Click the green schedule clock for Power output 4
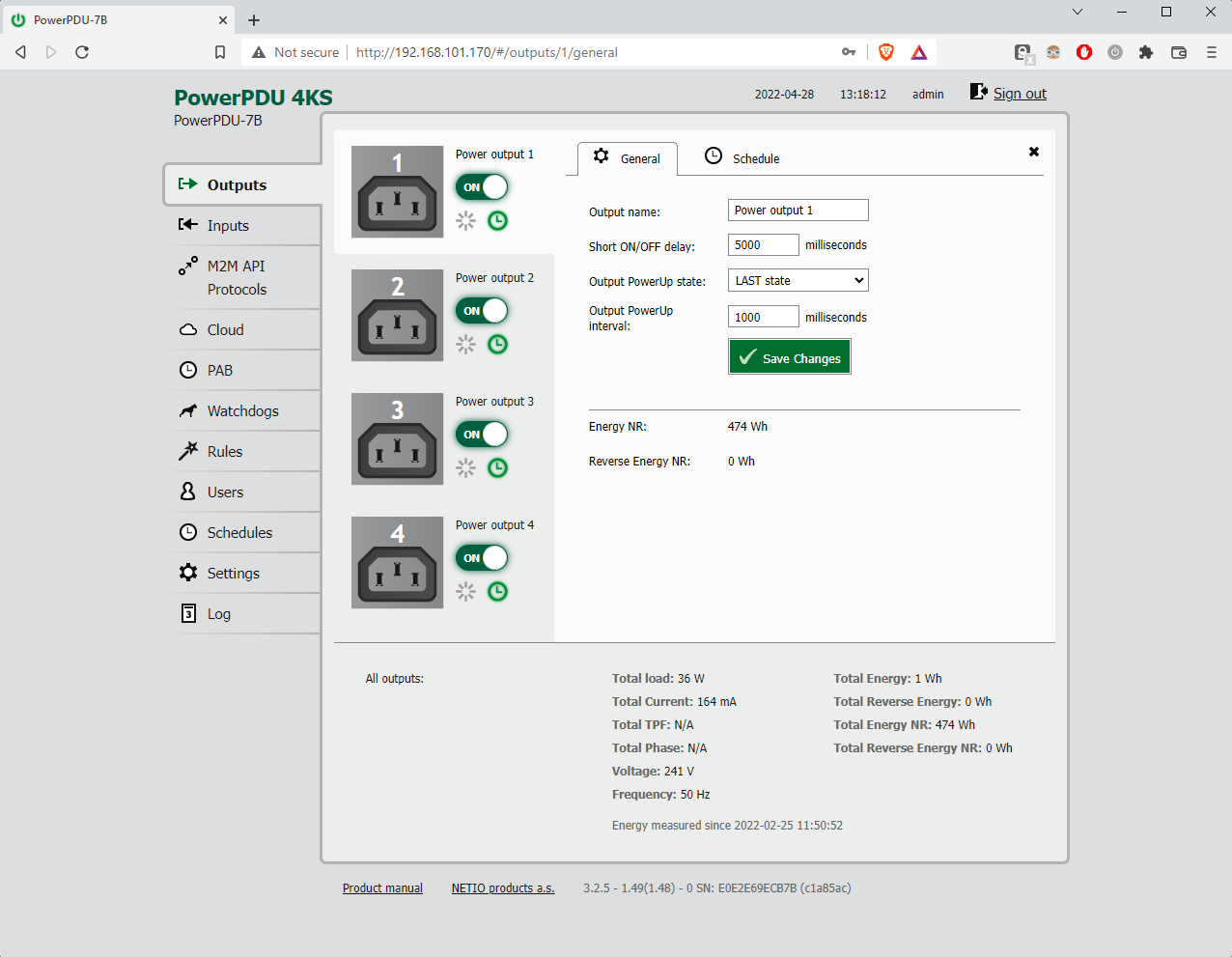The width and height of the screenshot is (1232, 957). [497, 591]
